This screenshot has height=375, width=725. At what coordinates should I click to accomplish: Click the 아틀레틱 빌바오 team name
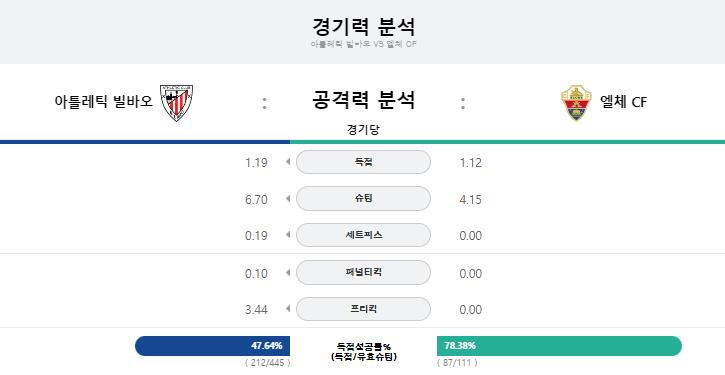click(104, 101)
